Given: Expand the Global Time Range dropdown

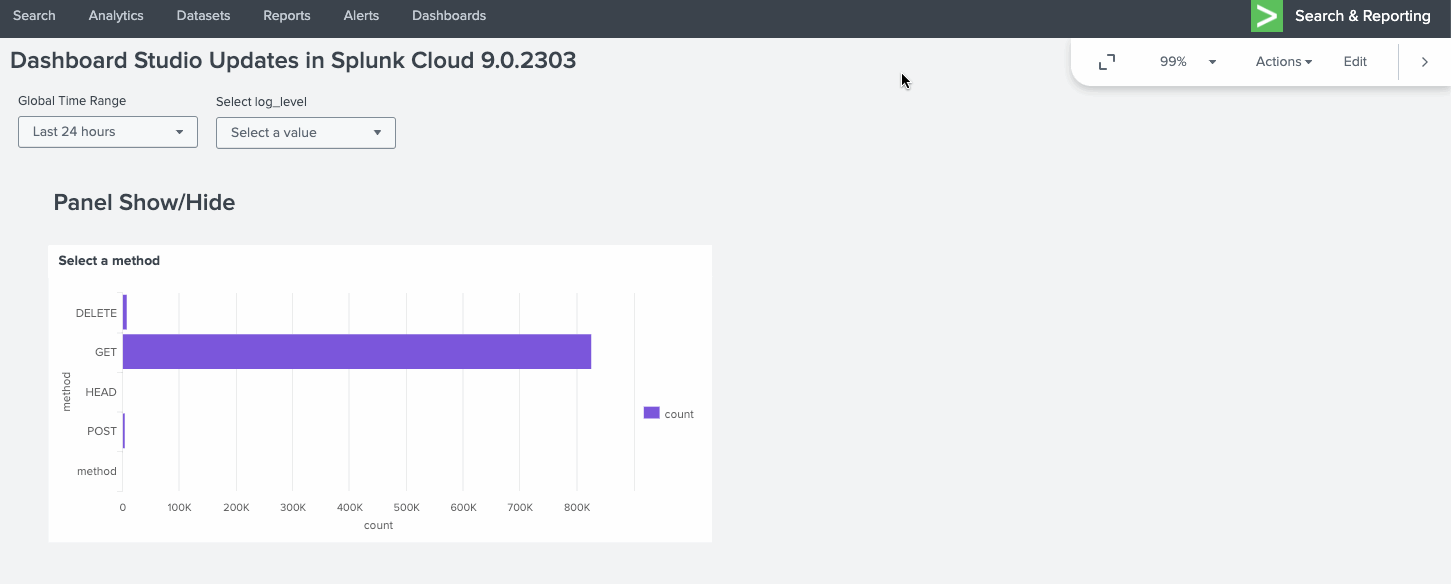Looking at the screenshot, I should (x=108, y=132).
